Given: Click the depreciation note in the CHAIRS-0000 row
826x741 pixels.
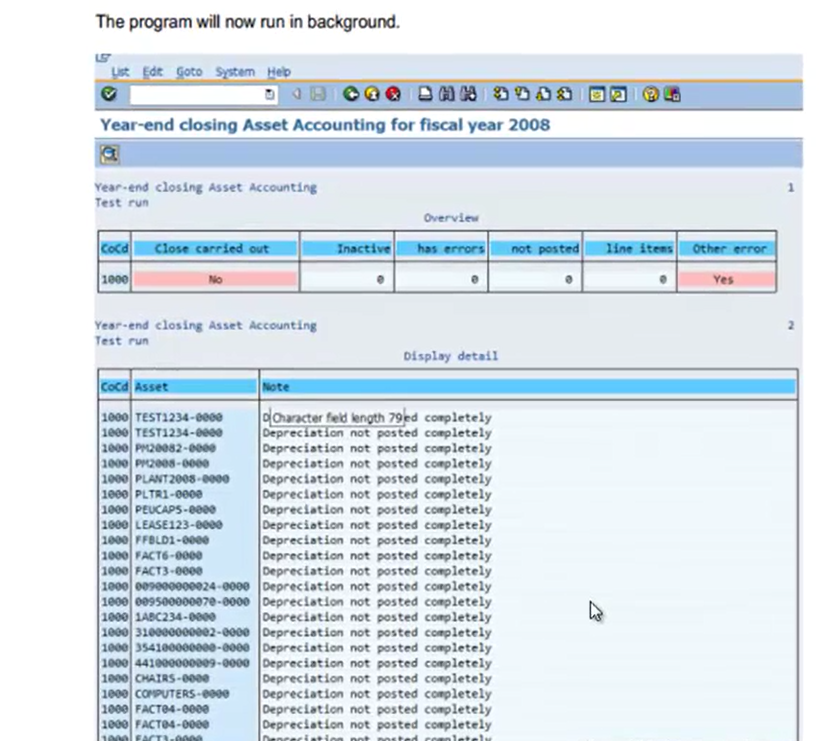Looking at the screenshot, I should [377, 678].
